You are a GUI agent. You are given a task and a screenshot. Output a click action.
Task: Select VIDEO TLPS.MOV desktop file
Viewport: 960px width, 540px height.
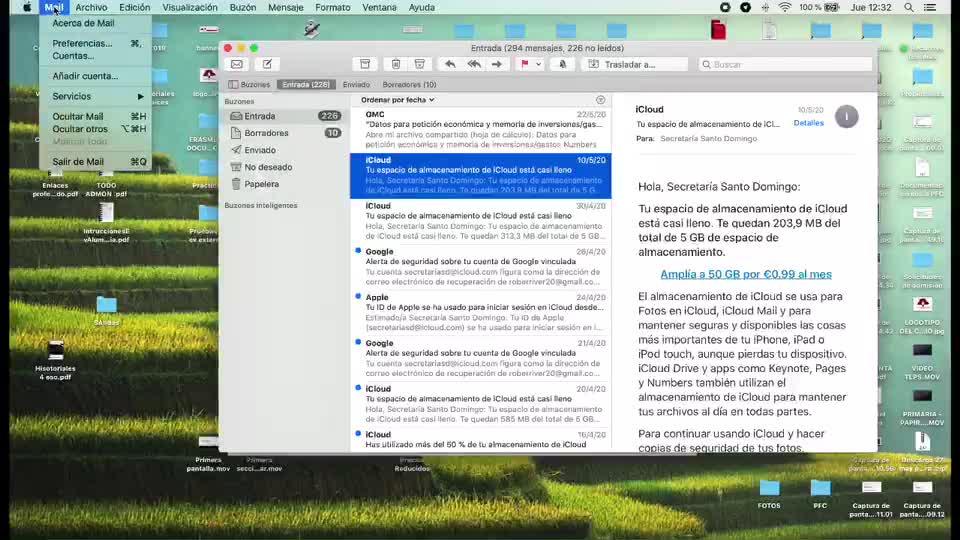(922, 361)
